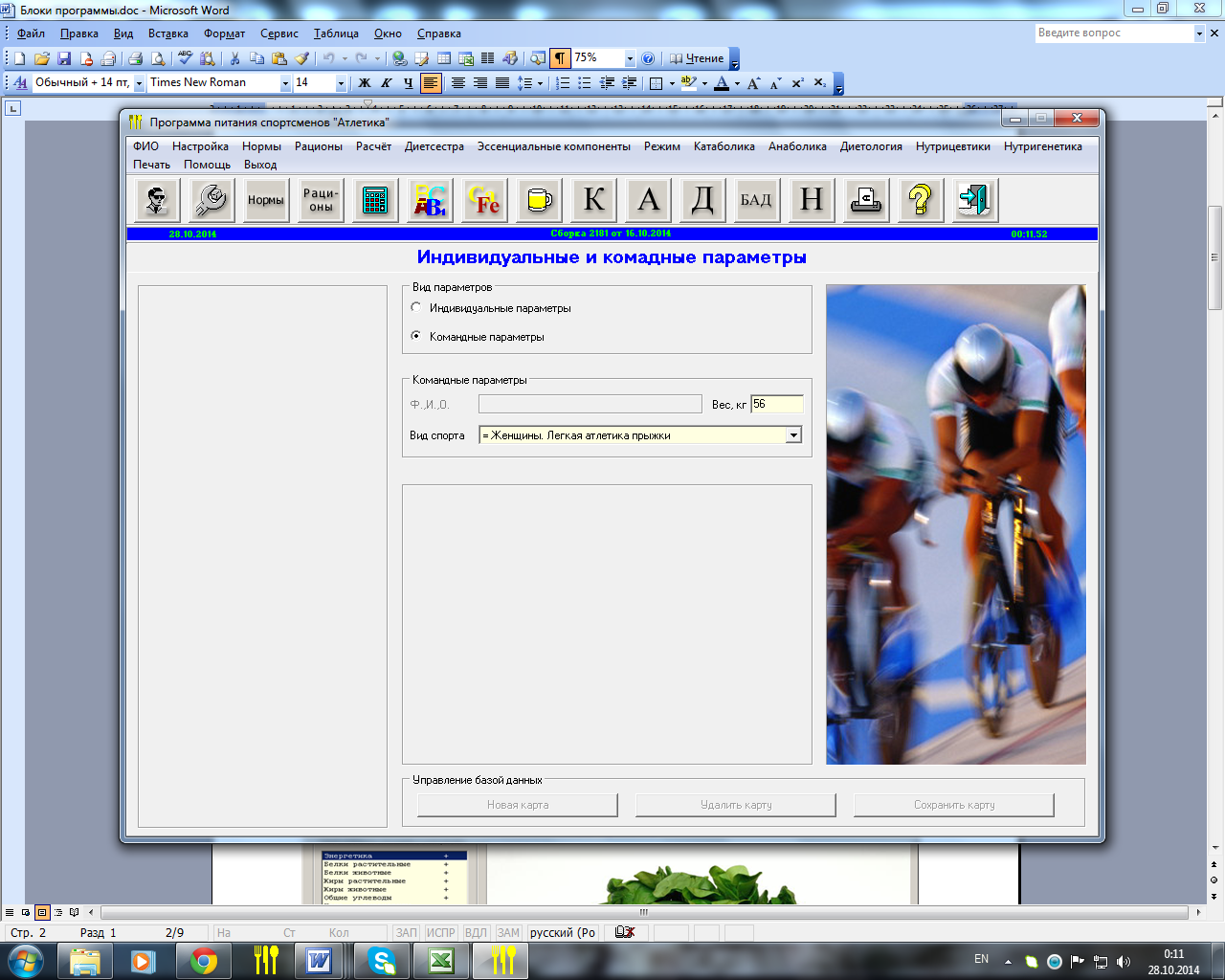Click the athlete profile icon with sunglasses
This screenshot has height=980, width=1225.
click(x=156, y=200)
